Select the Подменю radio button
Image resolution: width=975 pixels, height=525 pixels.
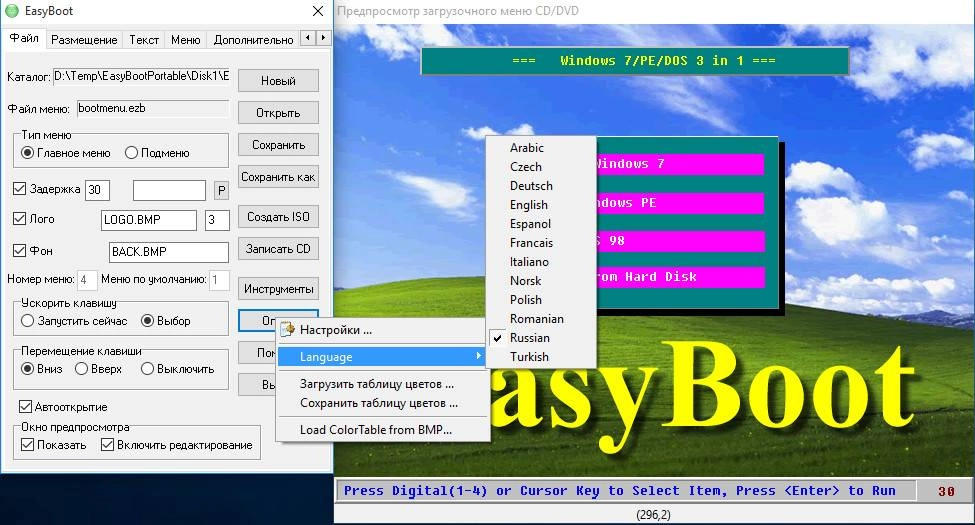(157, 152)
